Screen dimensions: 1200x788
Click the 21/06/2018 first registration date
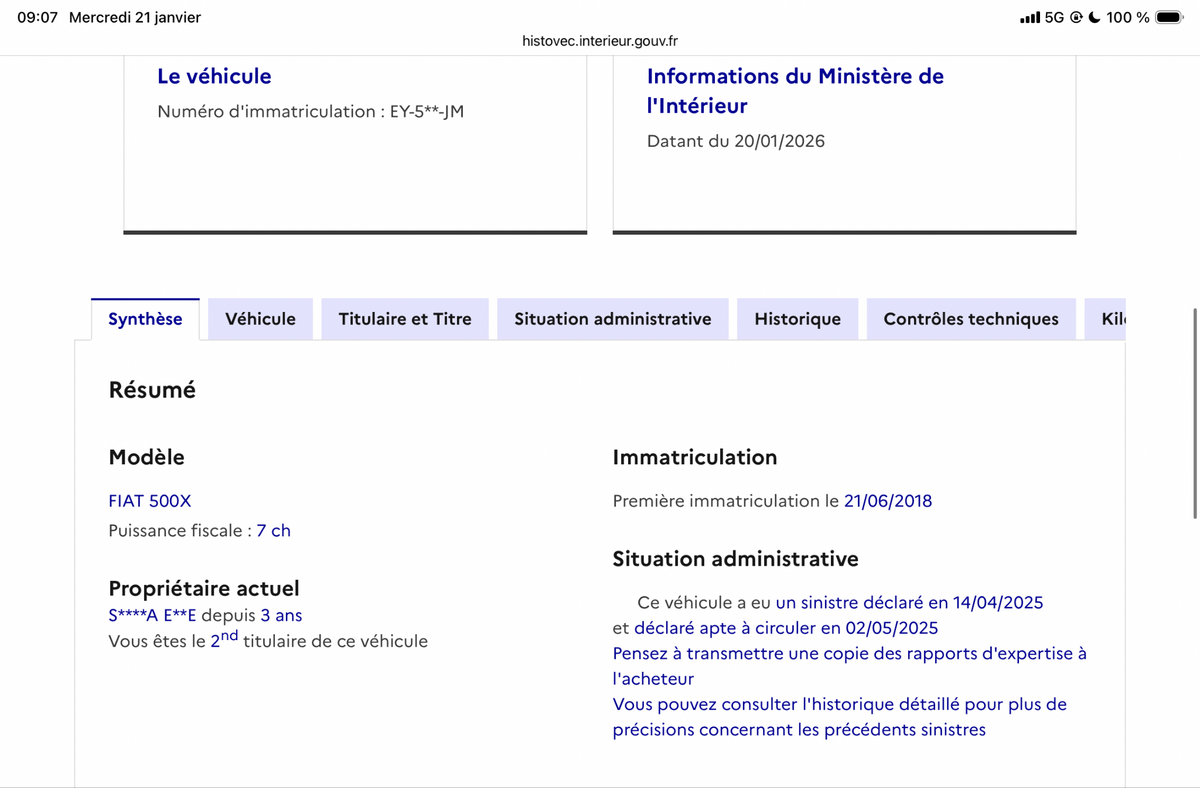pos(887,501)
